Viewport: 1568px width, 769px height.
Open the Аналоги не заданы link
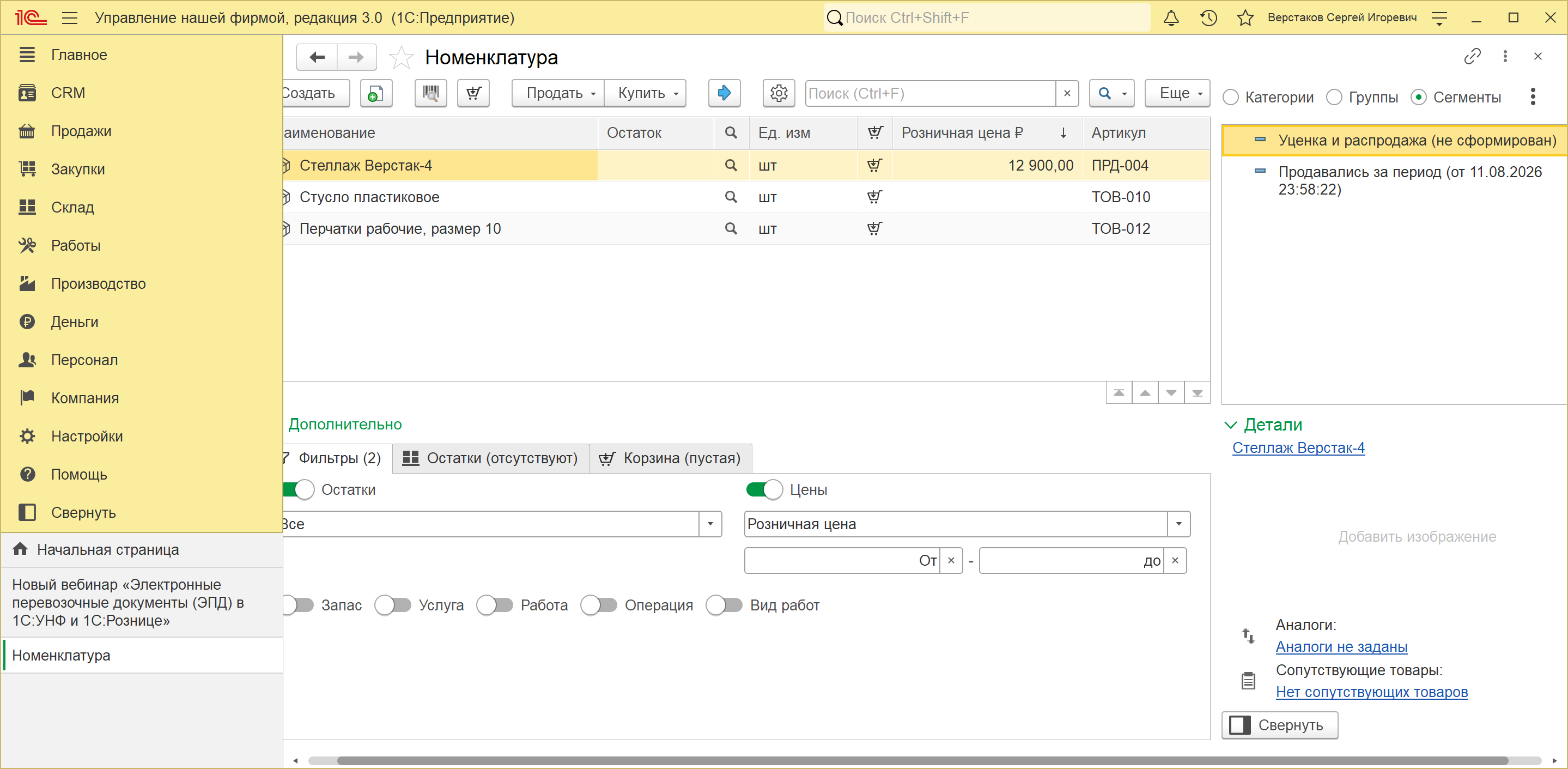click(x=1341, y=647)
